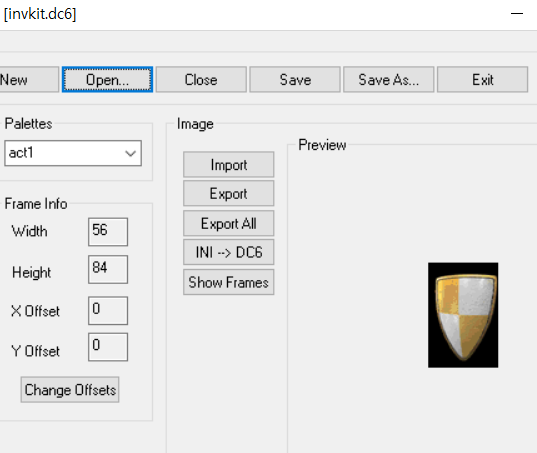Select the Preview group label

tap(322, 145)
